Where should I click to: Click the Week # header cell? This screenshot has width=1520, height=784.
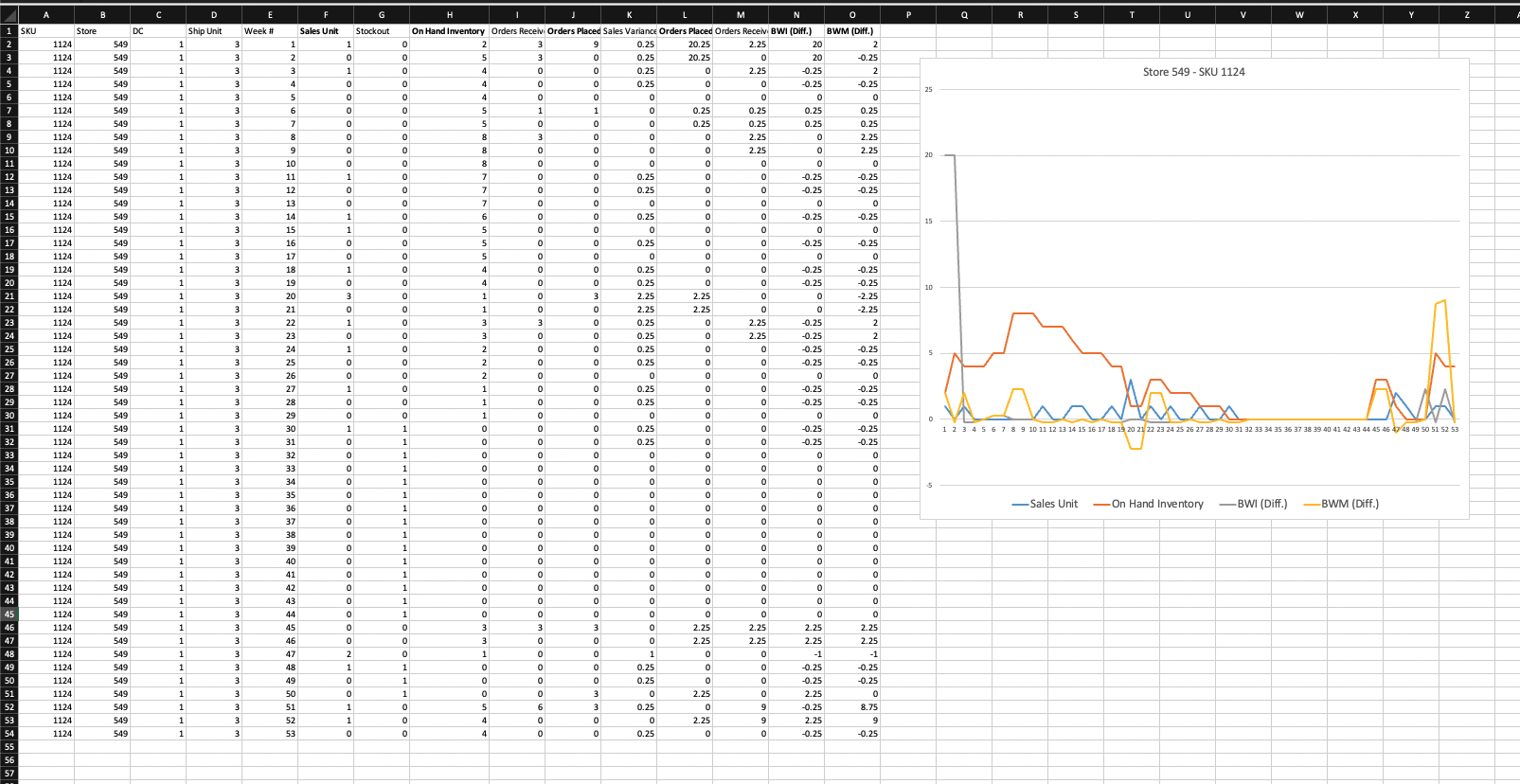270,31
